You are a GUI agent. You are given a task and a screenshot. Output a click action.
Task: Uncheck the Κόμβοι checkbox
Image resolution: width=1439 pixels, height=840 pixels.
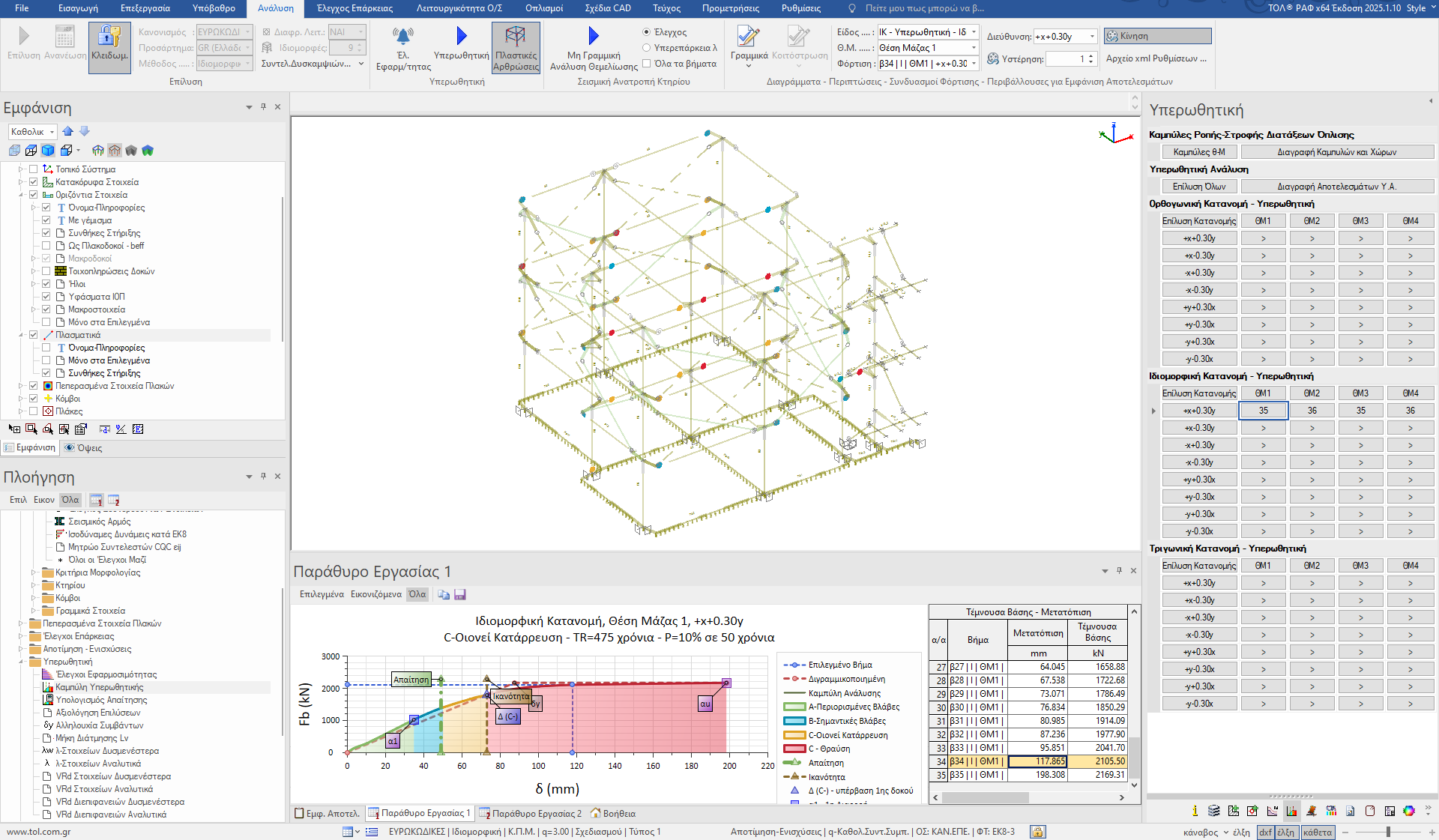(x=34, y=399)
